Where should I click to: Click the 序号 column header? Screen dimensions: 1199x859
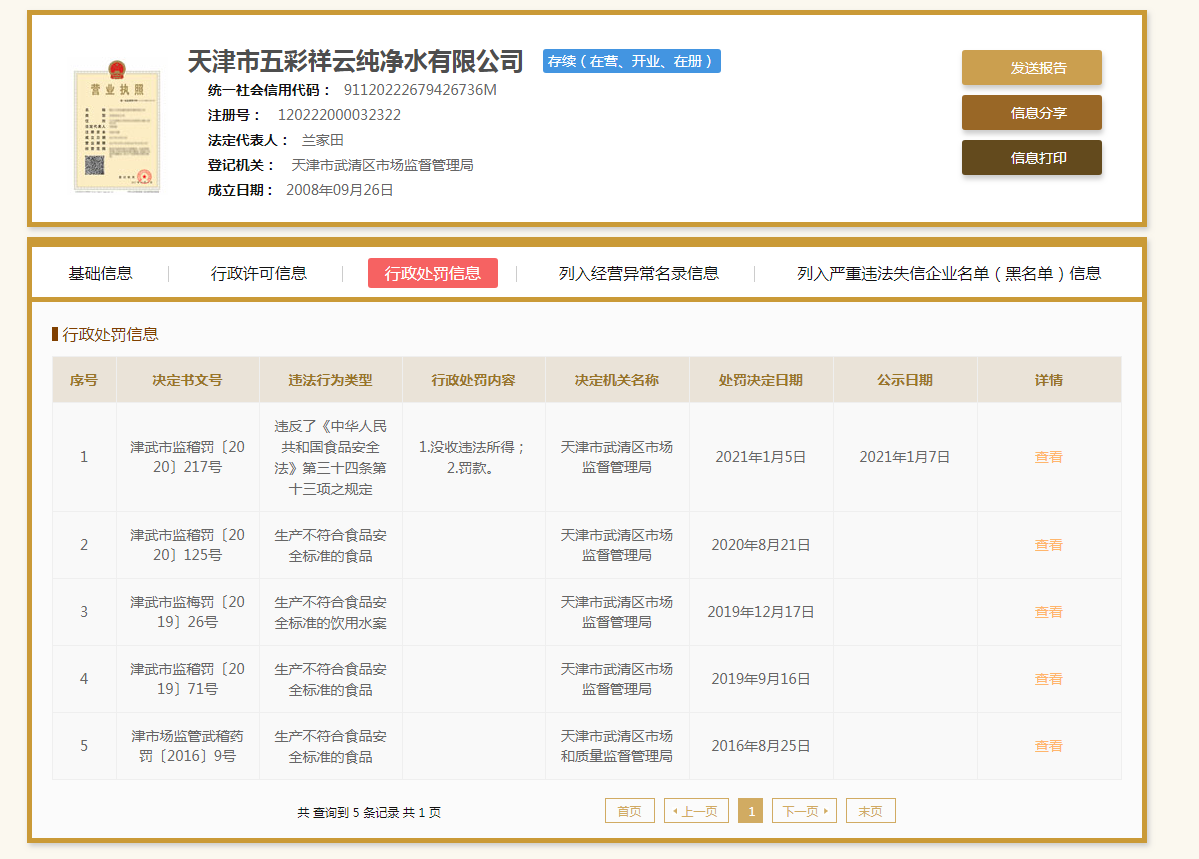[84, 380]
